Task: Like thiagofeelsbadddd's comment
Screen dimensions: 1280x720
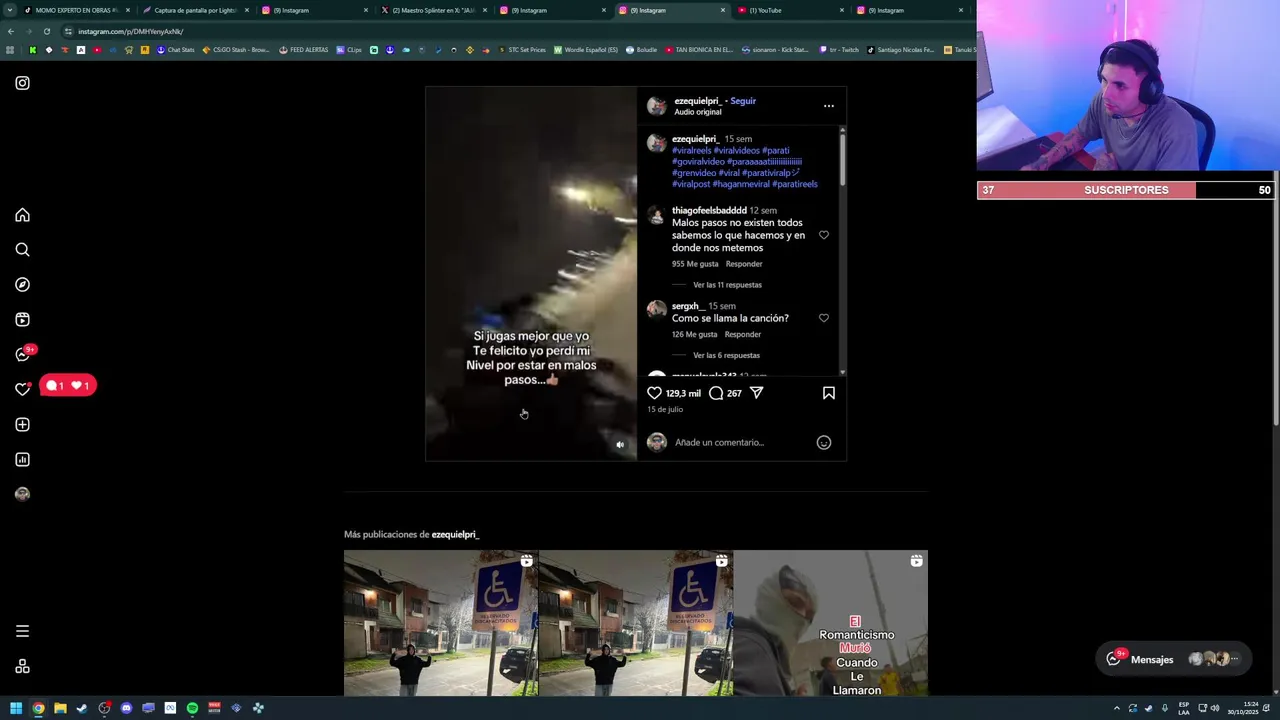Action: 824,235
